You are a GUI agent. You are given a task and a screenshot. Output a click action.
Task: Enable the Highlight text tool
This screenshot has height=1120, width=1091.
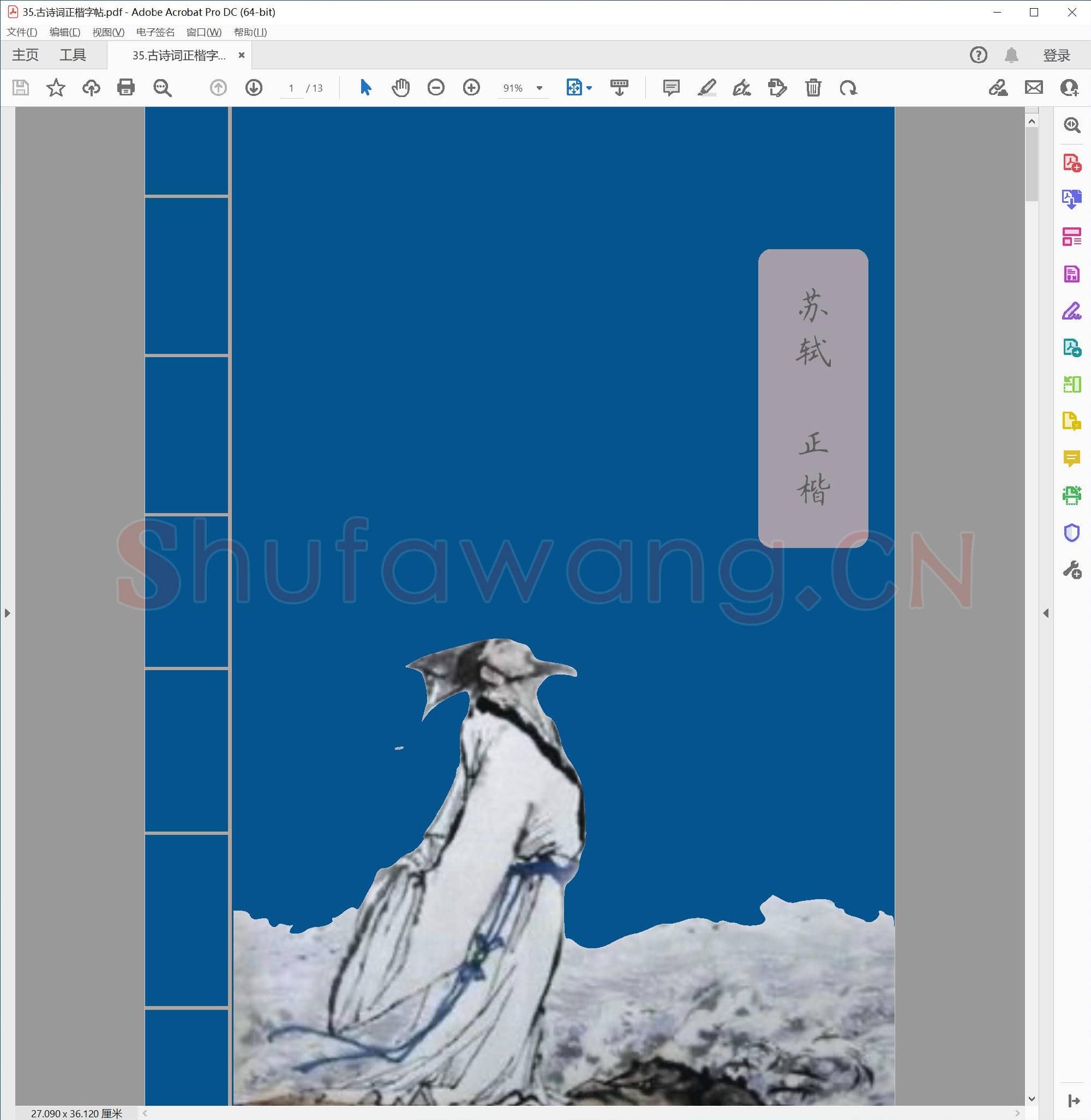click(706, 88)
